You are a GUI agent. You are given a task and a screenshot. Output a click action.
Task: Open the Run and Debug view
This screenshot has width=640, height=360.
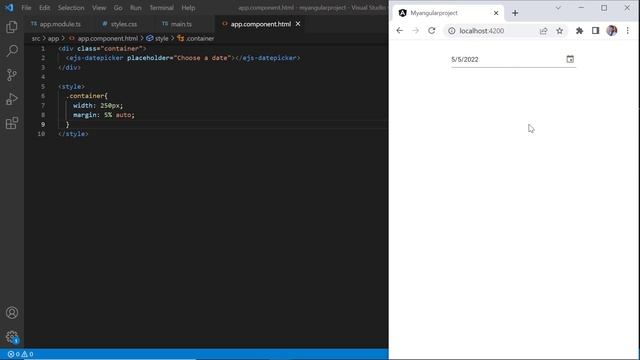pyautogui.click(x=12, y=99)
